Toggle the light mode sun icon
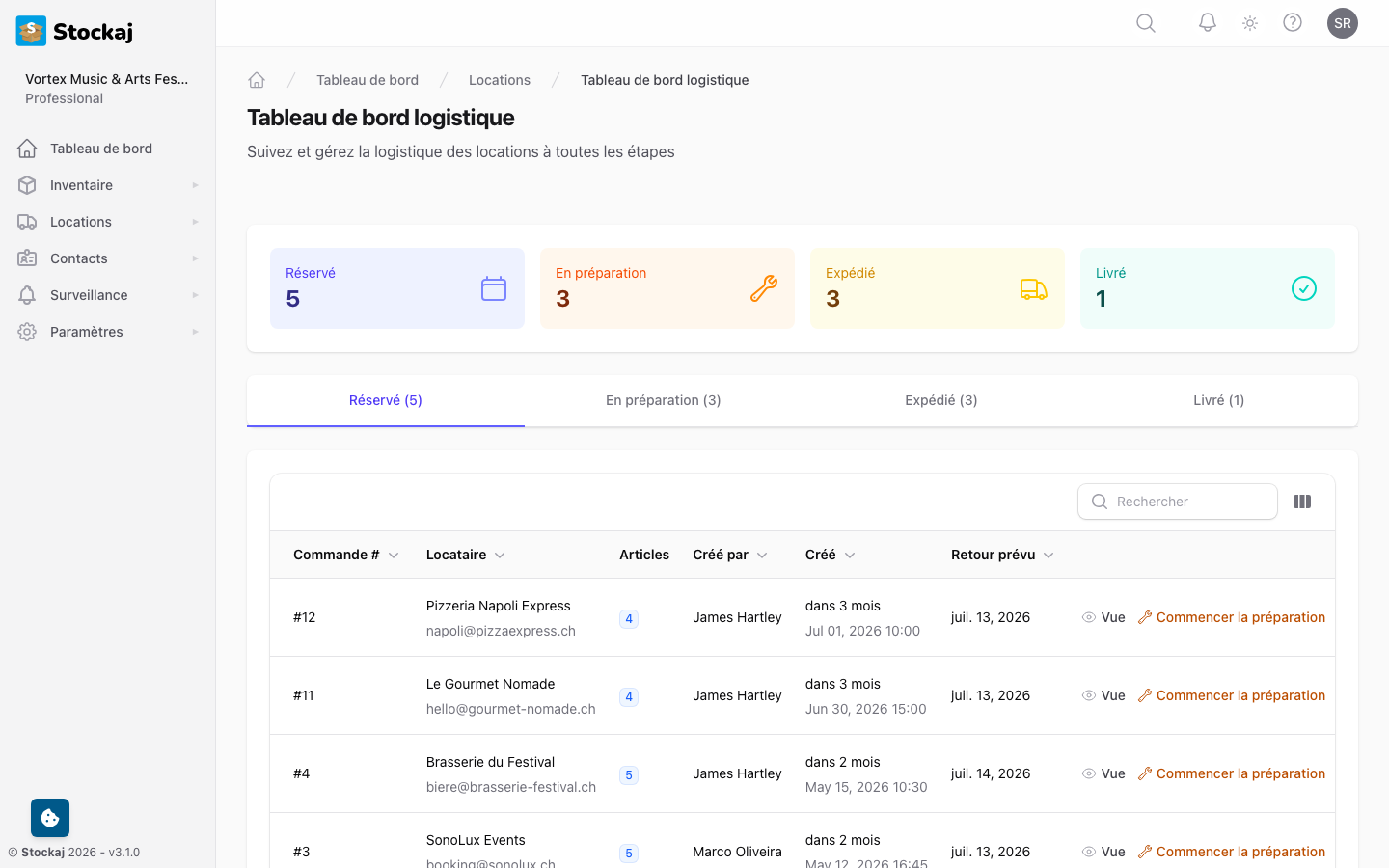 tap(1249, 22)
